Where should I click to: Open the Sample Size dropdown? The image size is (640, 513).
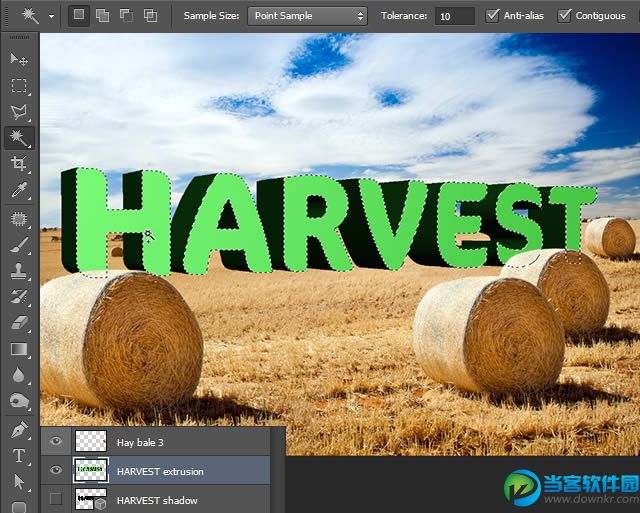[307, 16]
